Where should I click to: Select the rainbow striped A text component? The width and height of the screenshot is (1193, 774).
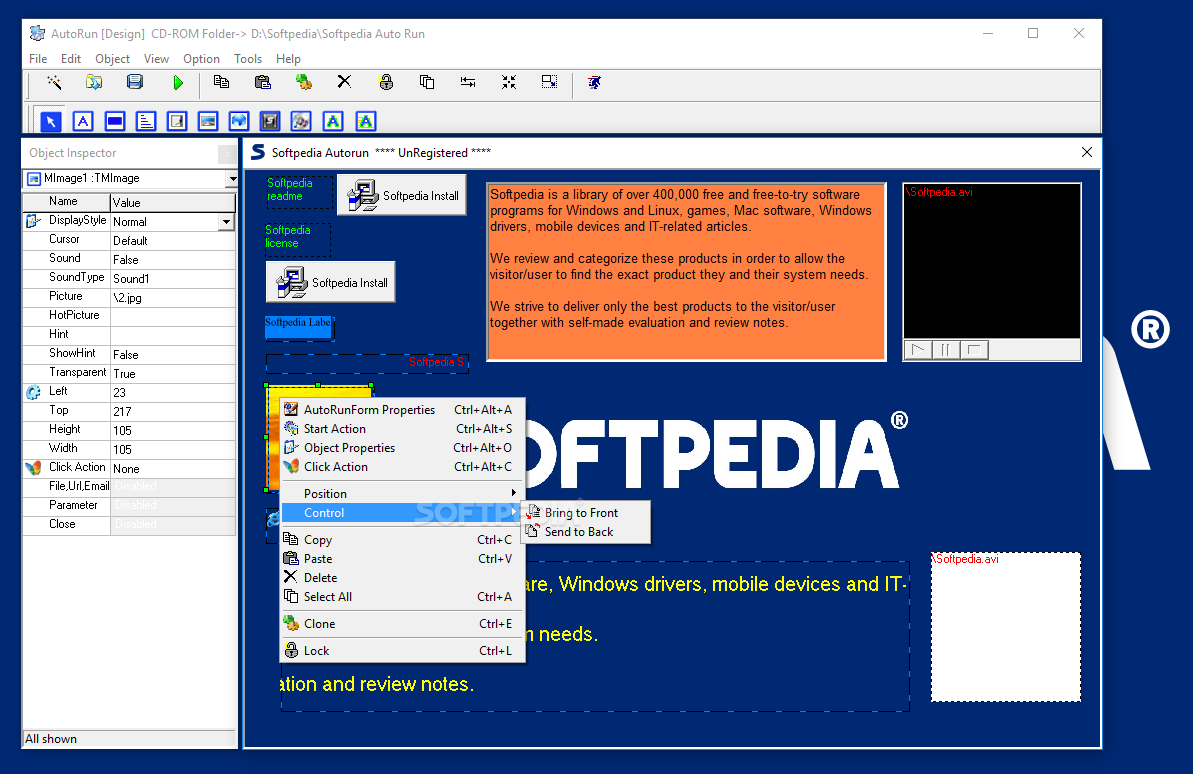pos(366,121)
